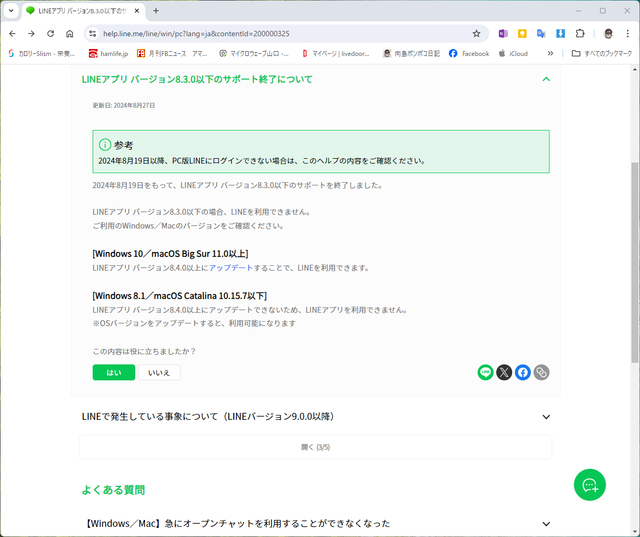
Task: Open the yellow Keep extension icon
Action: [522, 33]
